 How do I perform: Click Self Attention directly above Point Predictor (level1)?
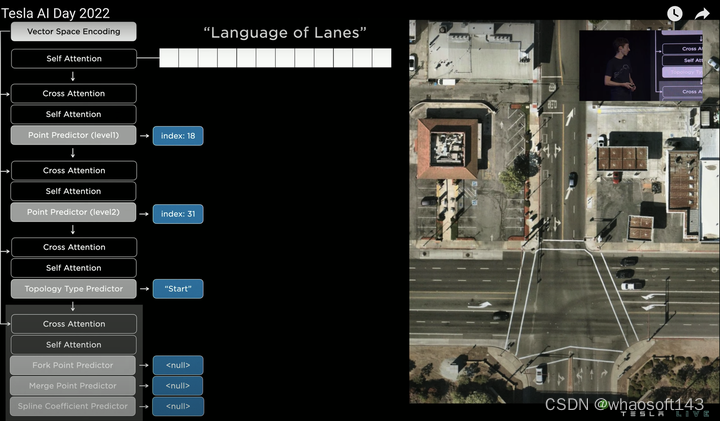pyautogui.click(x=73, y=114)
